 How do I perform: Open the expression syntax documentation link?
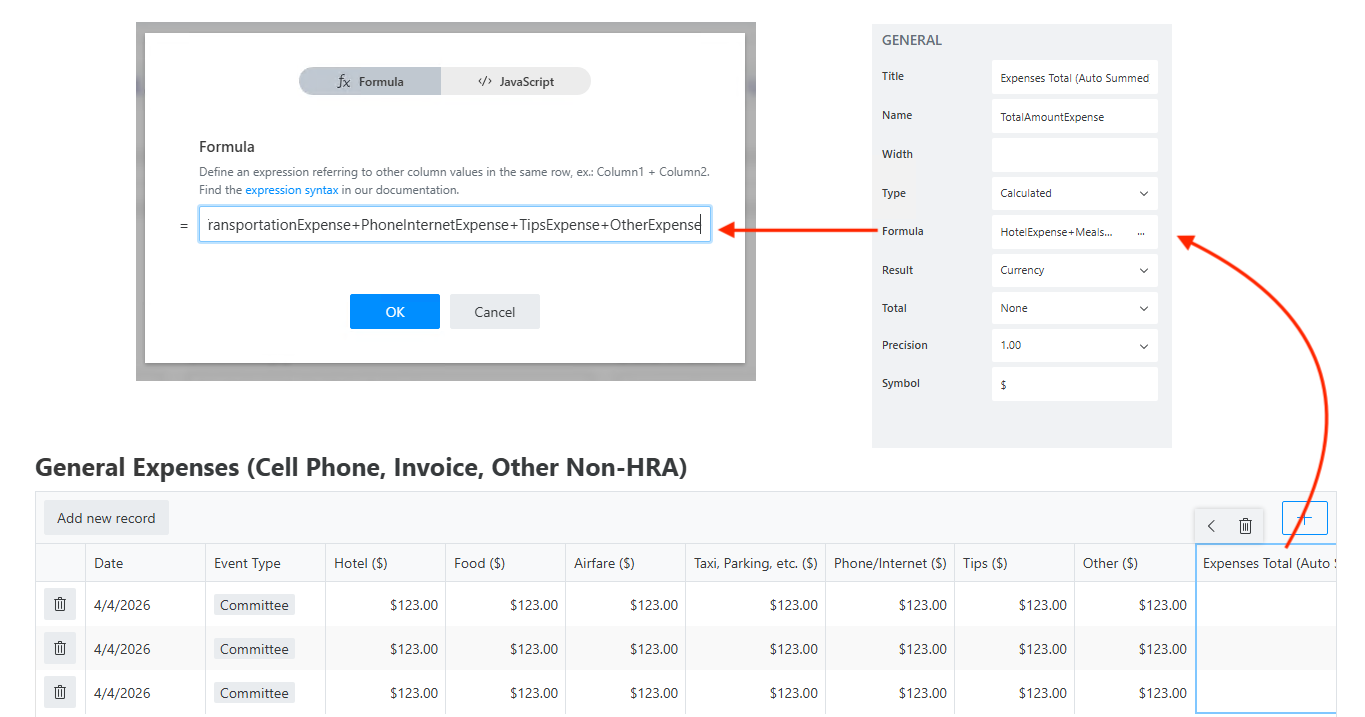(291, 190)
